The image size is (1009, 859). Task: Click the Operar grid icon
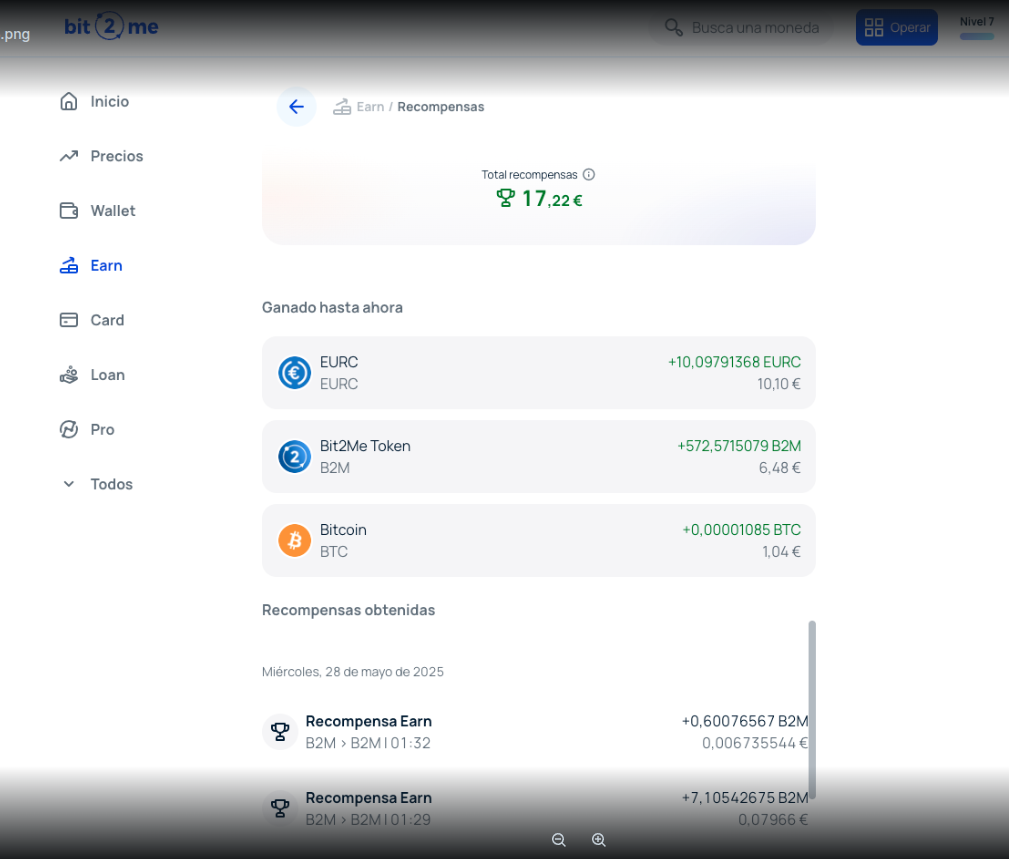[874, 28]
